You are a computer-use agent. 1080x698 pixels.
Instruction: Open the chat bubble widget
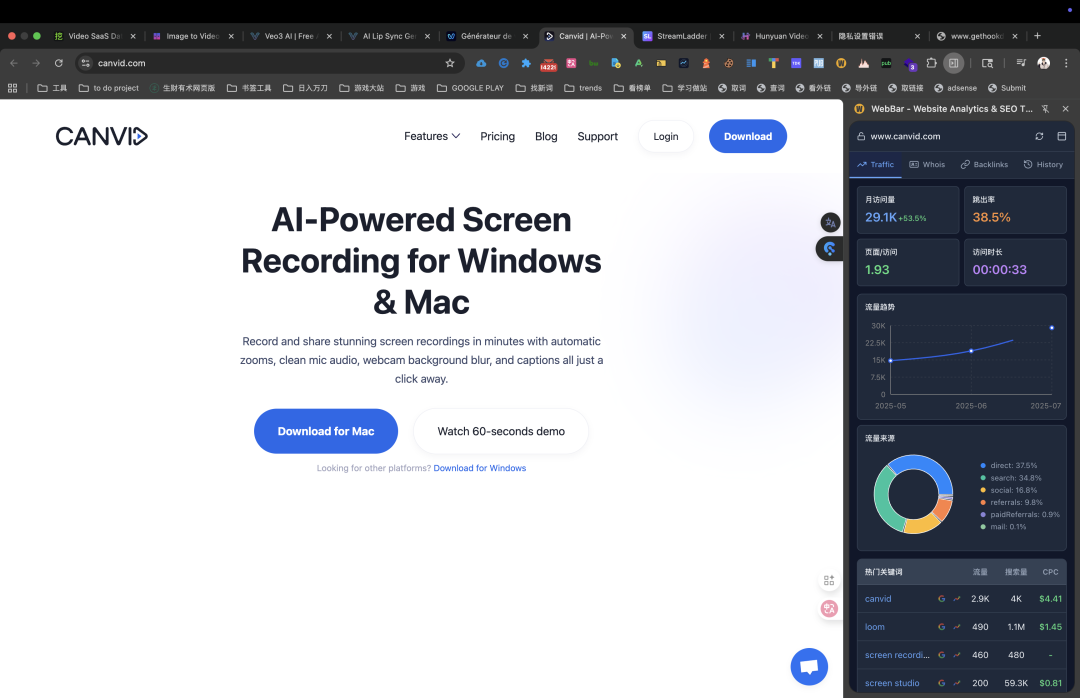coord(809,666)
